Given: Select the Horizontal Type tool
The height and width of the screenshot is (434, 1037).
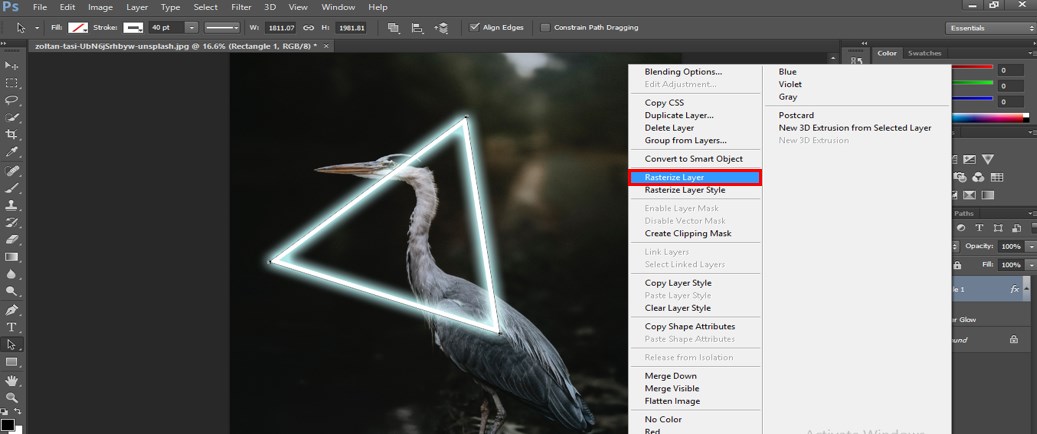Looking at the screenshot, I should pos(11,327).
